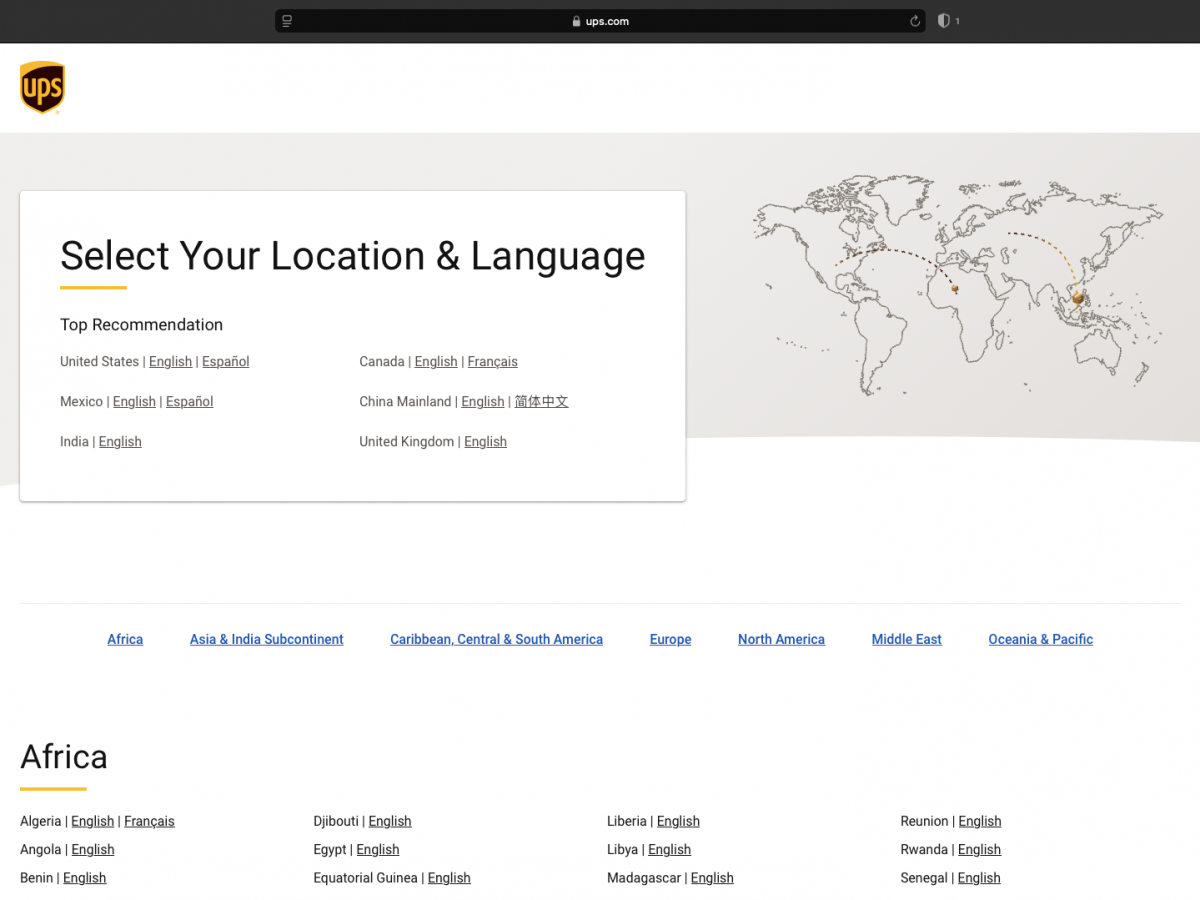Click the page settings icon in address bar
Image resolution: width=1200 pixels, height=900 pixels.
coord(287,21)
